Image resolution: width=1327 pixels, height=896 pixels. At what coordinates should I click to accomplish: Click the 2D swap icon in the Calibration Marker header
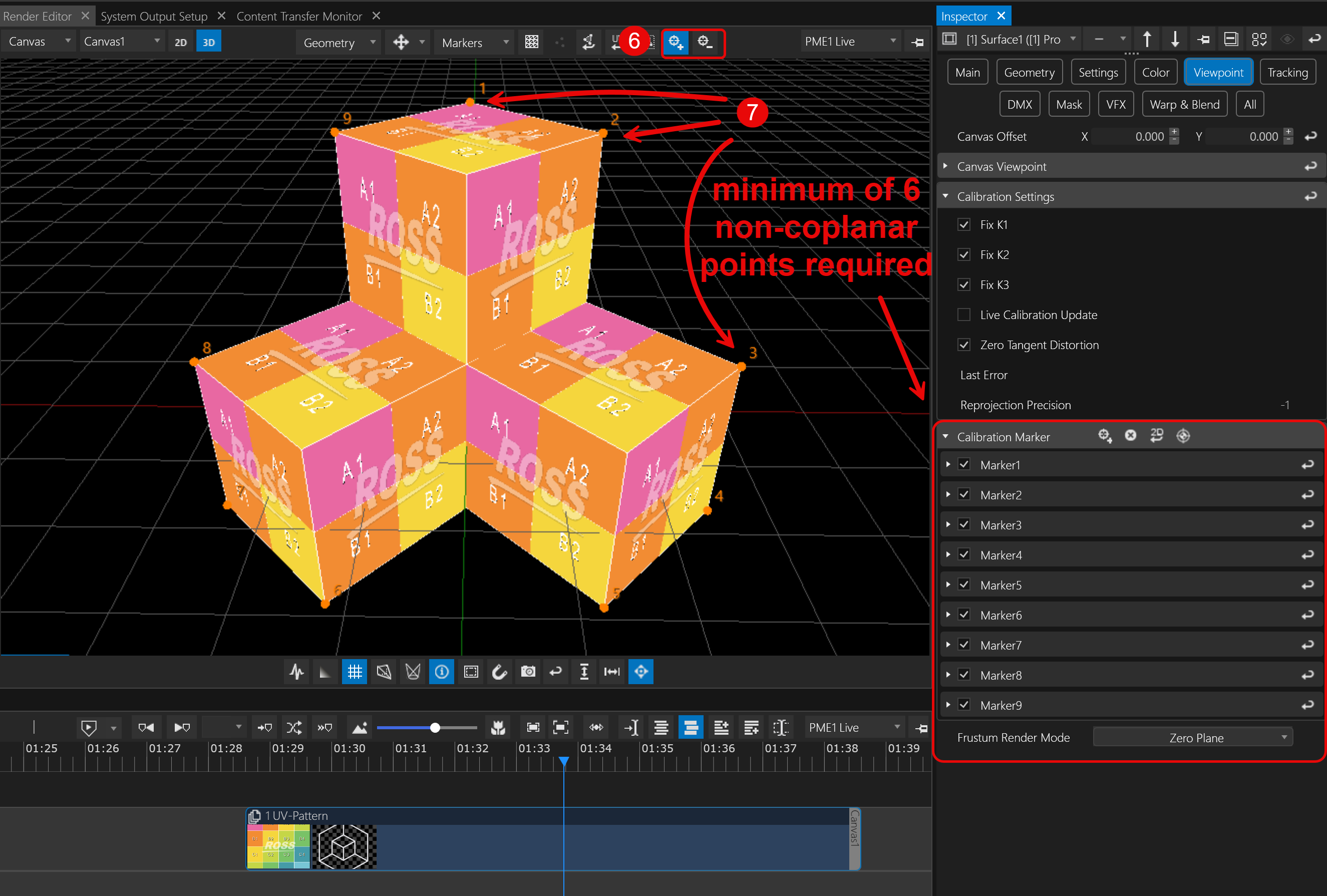click(x=1156, y=436)
